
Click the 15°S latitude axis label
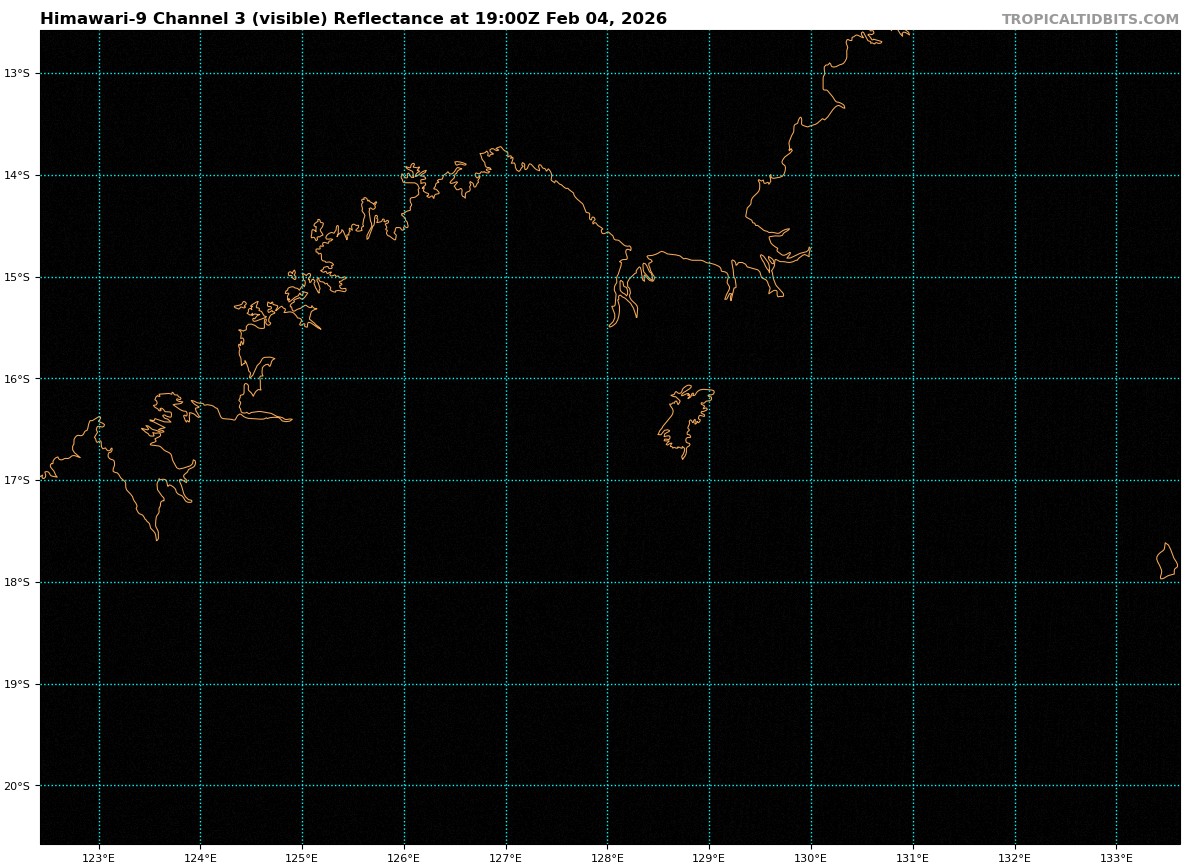point(17,277)
